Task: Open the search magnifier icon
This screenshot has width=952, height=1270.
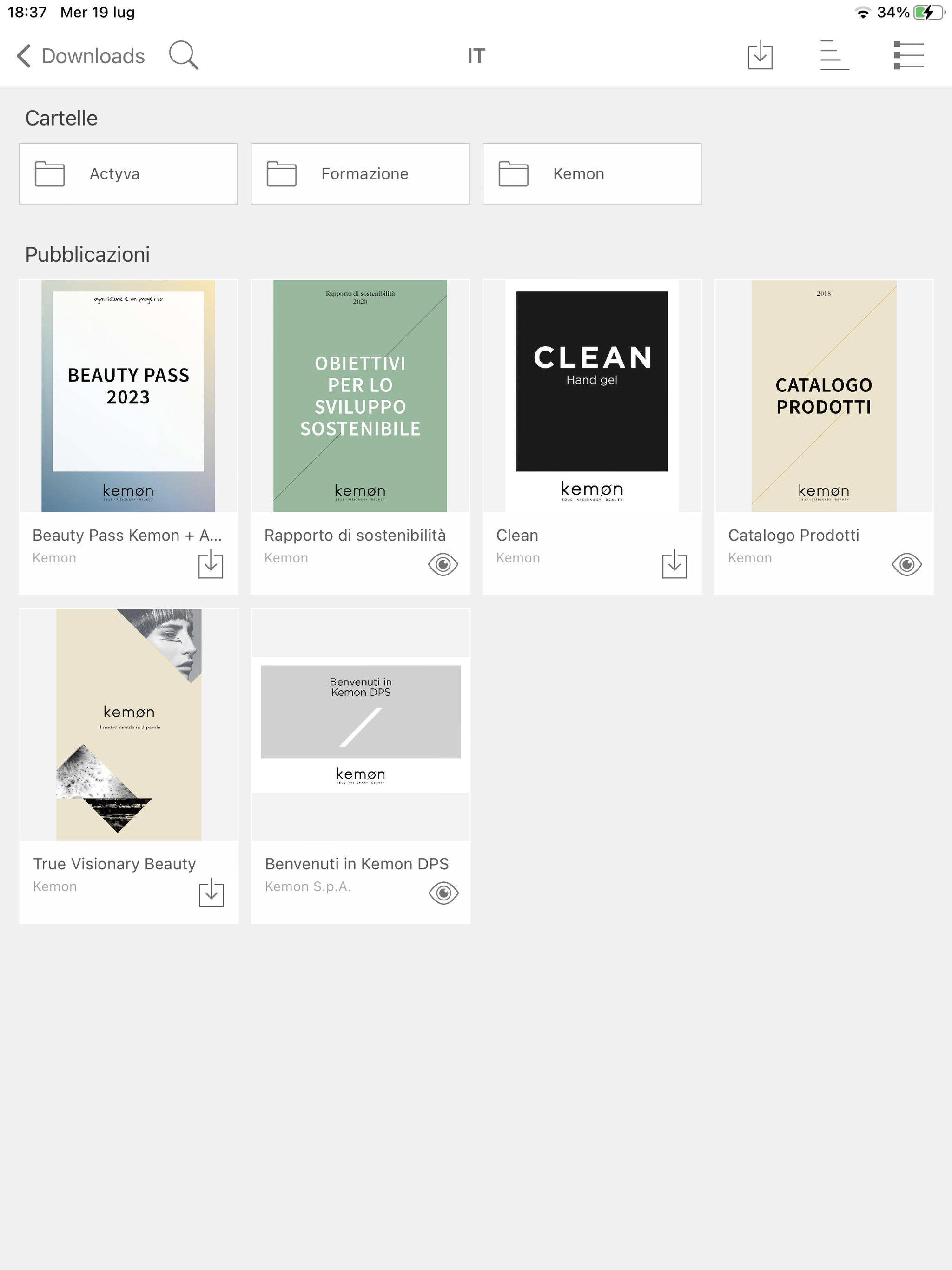Action: point(184,56)
